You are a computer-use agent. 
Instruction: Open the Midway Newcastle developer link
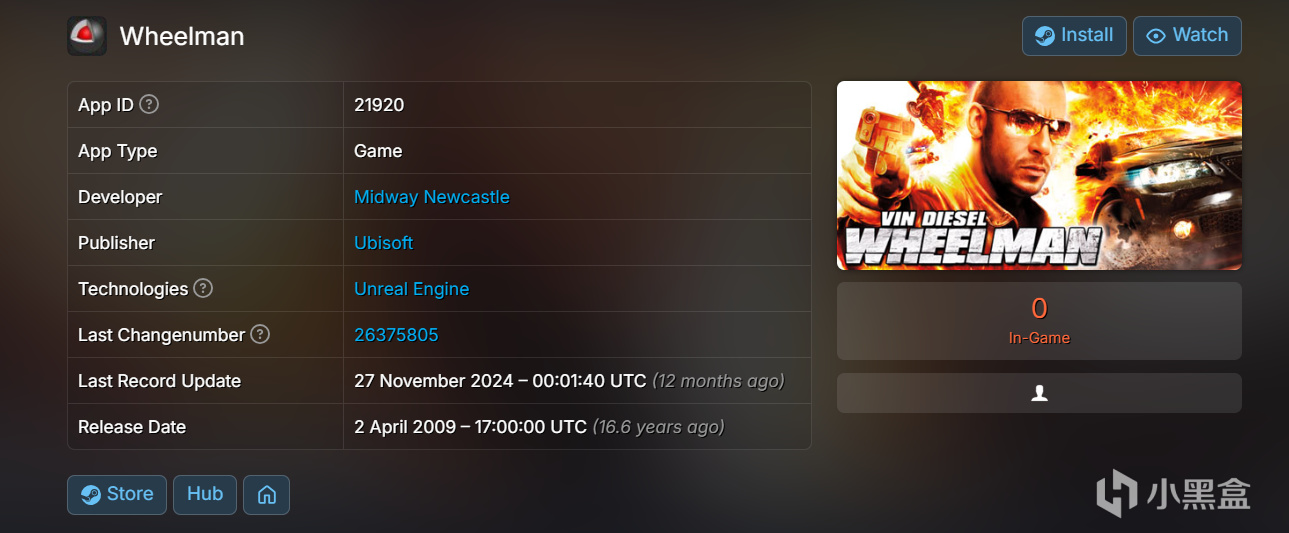pos(432,197)
